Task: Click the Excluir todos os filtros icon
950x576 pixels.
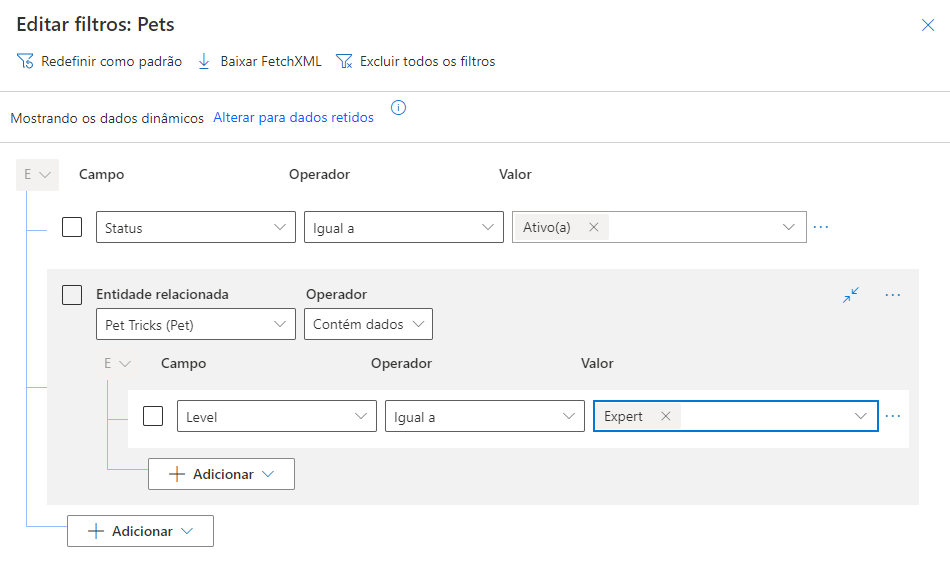Action: point(344,62)
